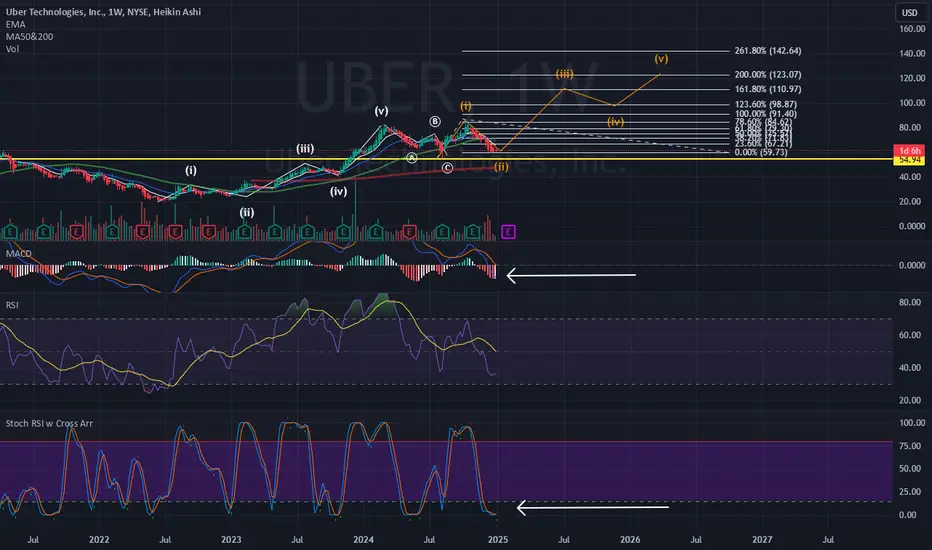Viewport: 932px width, 550px height.
Task: Click 2025 on the time axis
Action: 498,539
